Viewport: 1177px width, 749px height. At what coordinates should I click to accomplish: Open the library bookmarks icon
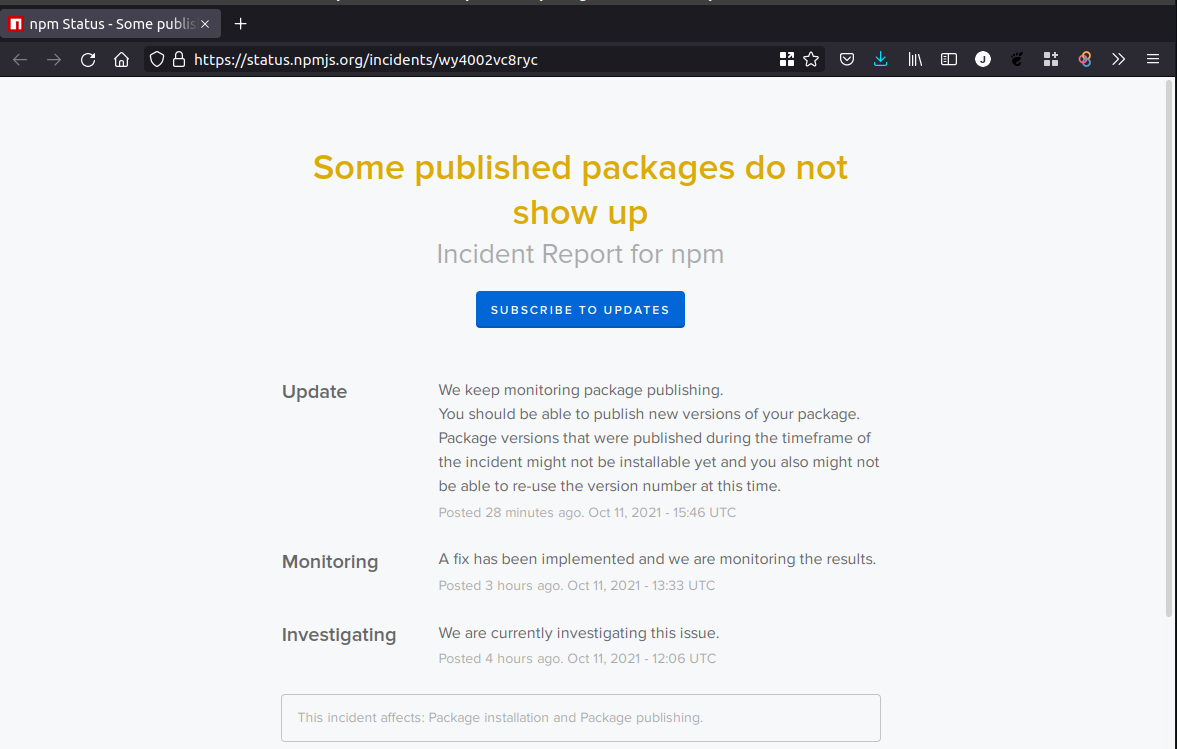(915, 60)
